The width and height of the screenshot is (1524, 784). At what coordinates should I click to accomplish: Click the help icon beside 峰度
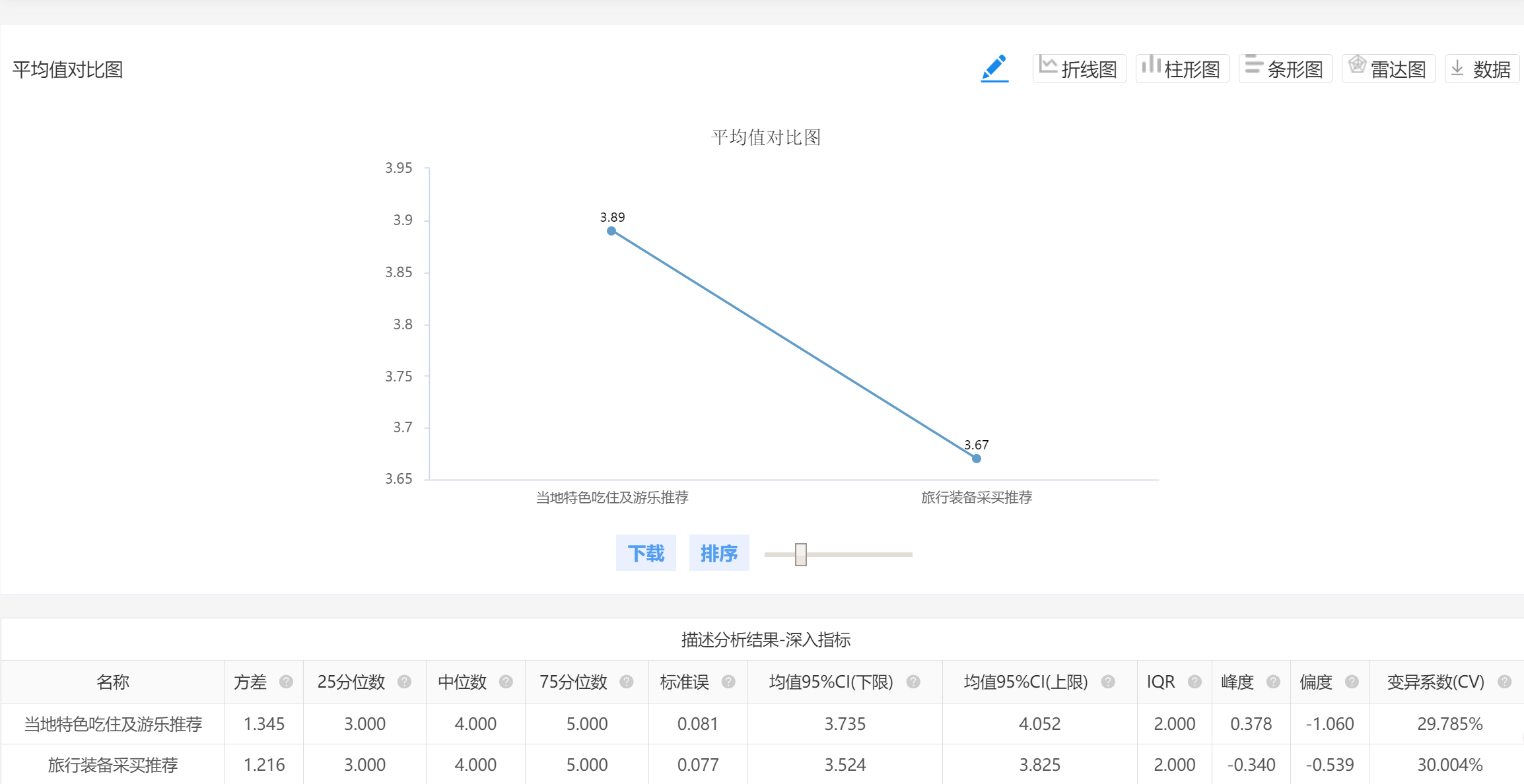pyautogui.click(x=1273, y=682)
